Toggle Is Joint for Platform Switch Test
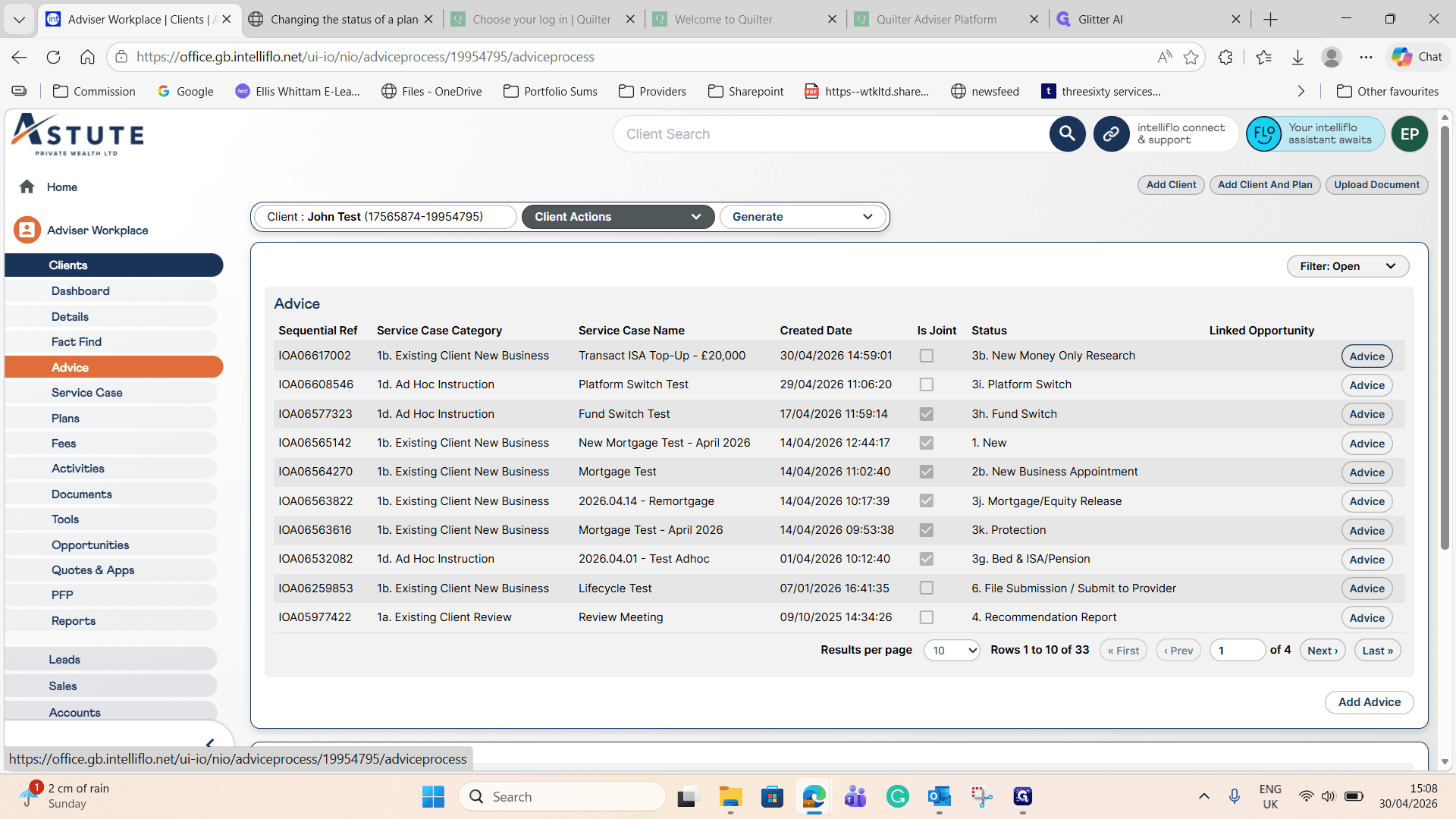This screenshot has width=1456, height=819. pos(926,384)
